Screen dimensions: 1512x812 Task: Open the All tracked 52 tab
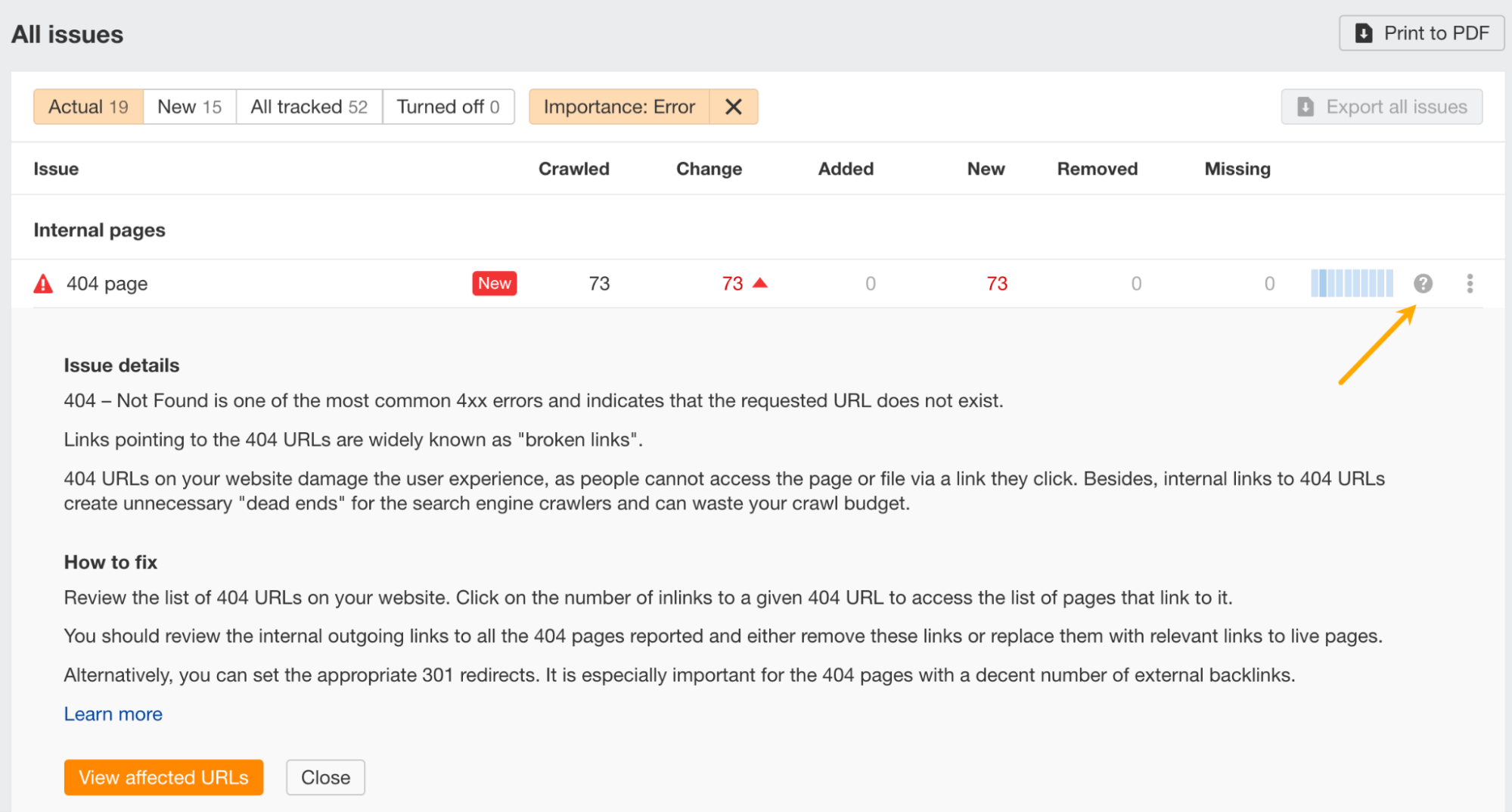[x=309, y=106]
